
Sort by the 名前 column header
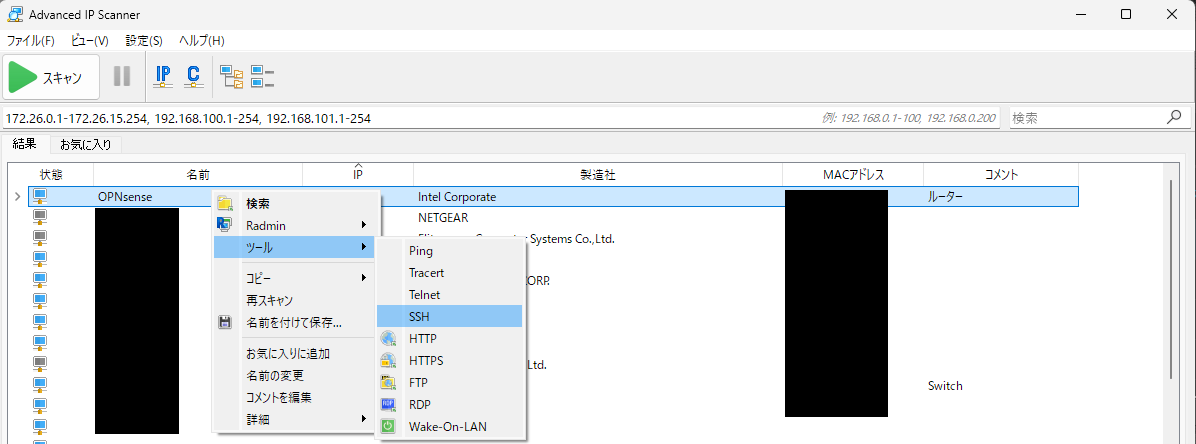198,175
